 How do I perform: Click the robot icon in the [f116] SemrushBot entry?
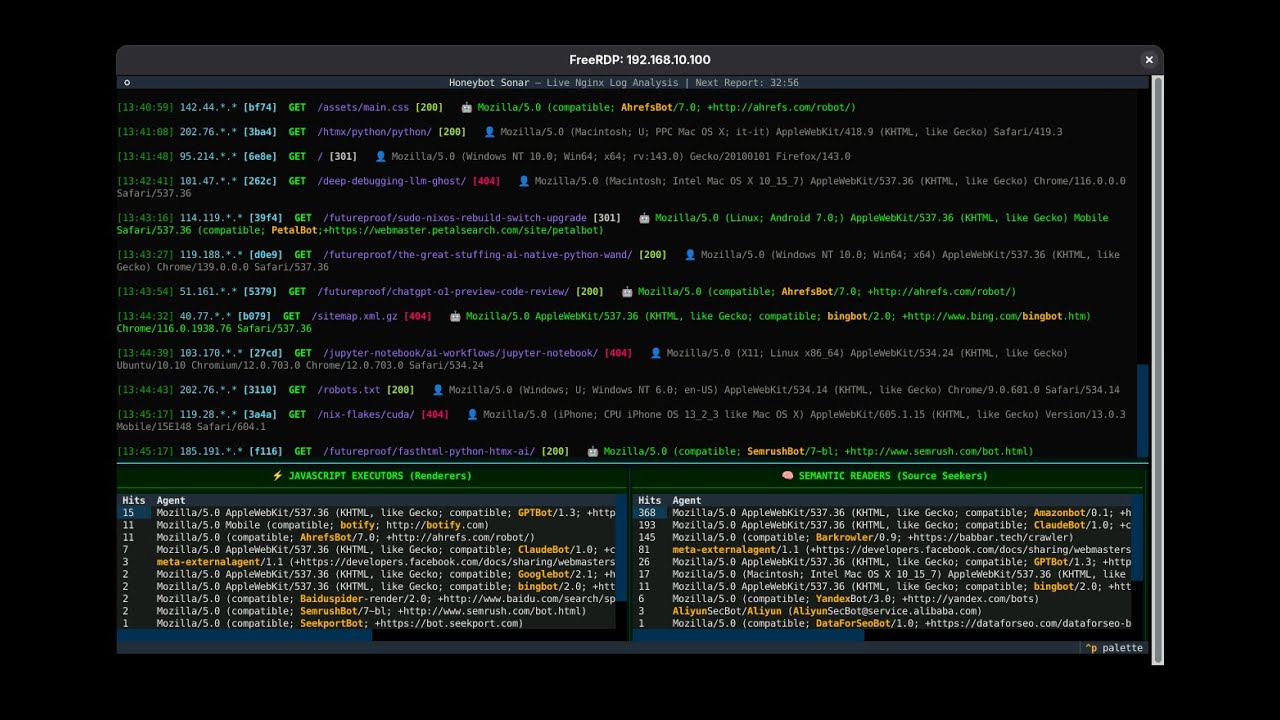click(x=592, y=452)
